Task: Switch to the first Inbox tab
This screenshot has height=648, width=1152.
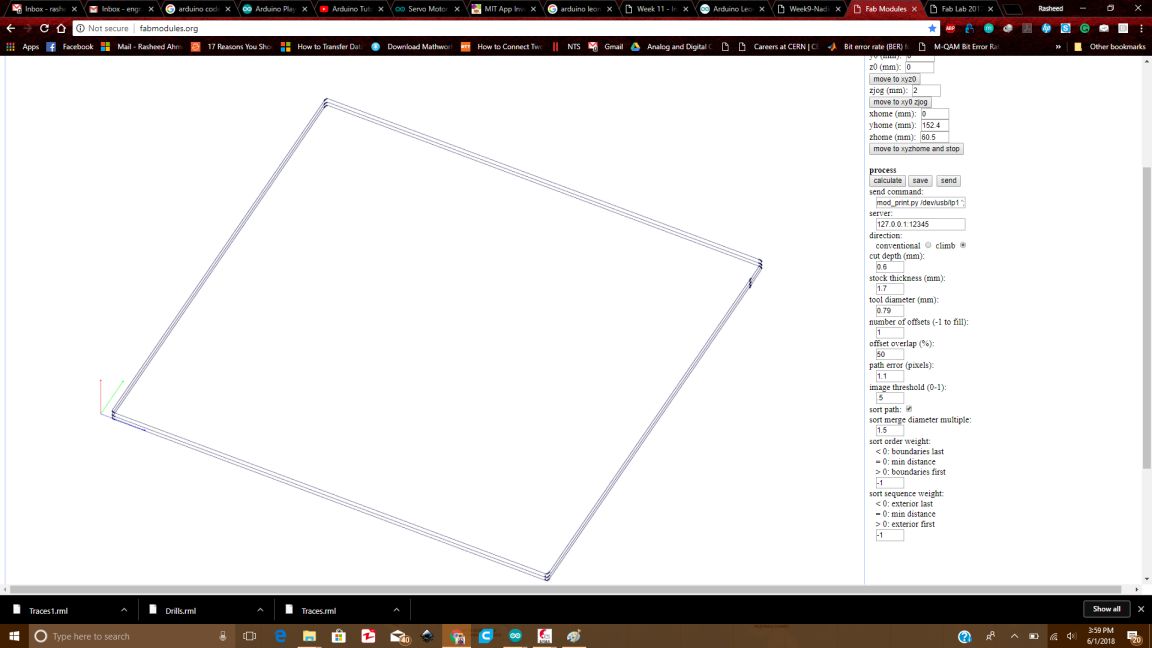Action: pos(43,9)
